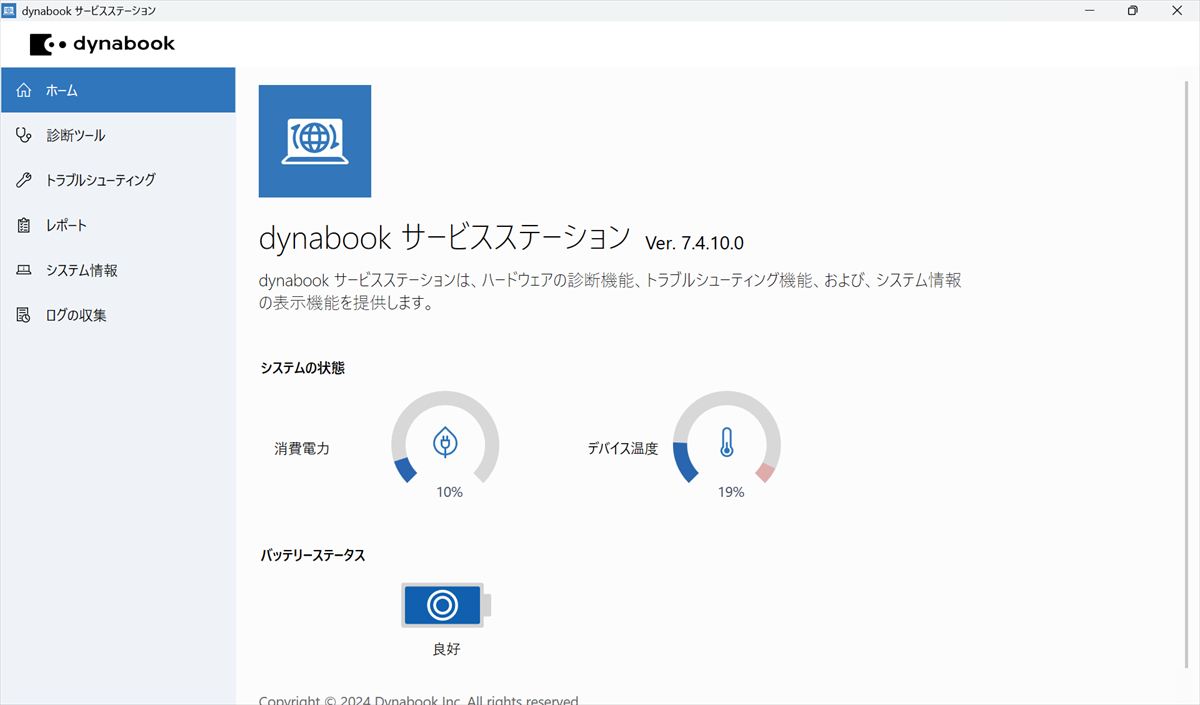This screenshot has height=705, width=1200.
Task: Click the dynabook サービスステーション main title
Action: click(445, 238)
